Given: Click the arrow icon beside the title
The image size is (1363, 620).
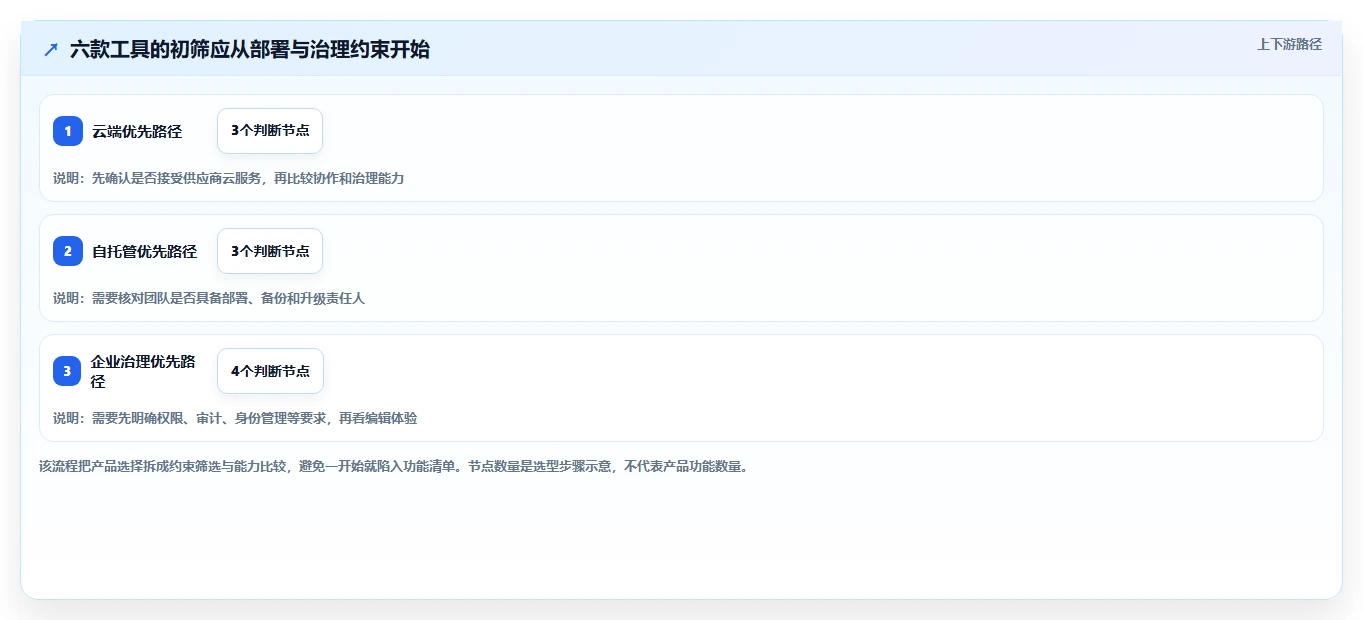Looking at the screenshot, I should coord(51,49).
